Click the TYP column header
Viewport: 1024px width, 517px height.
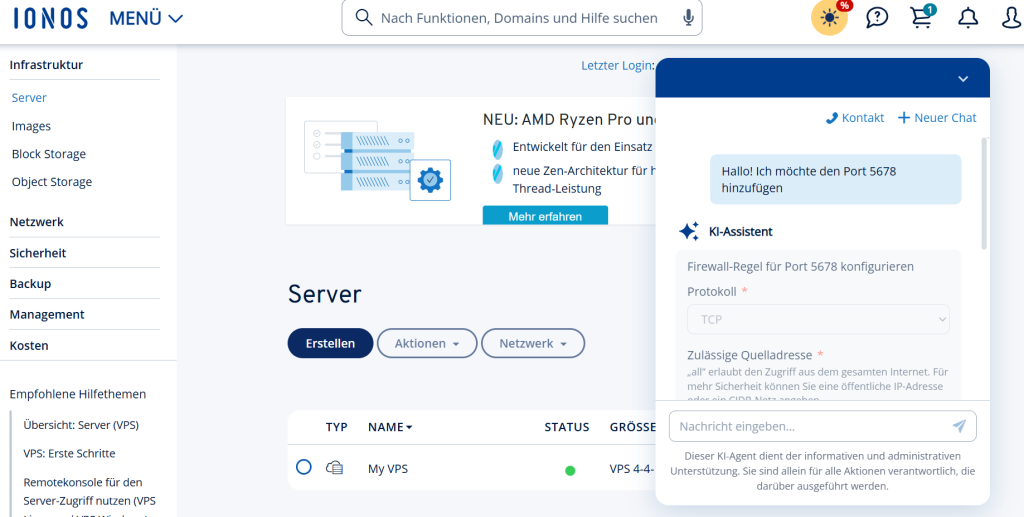click(x=337, y=427)
